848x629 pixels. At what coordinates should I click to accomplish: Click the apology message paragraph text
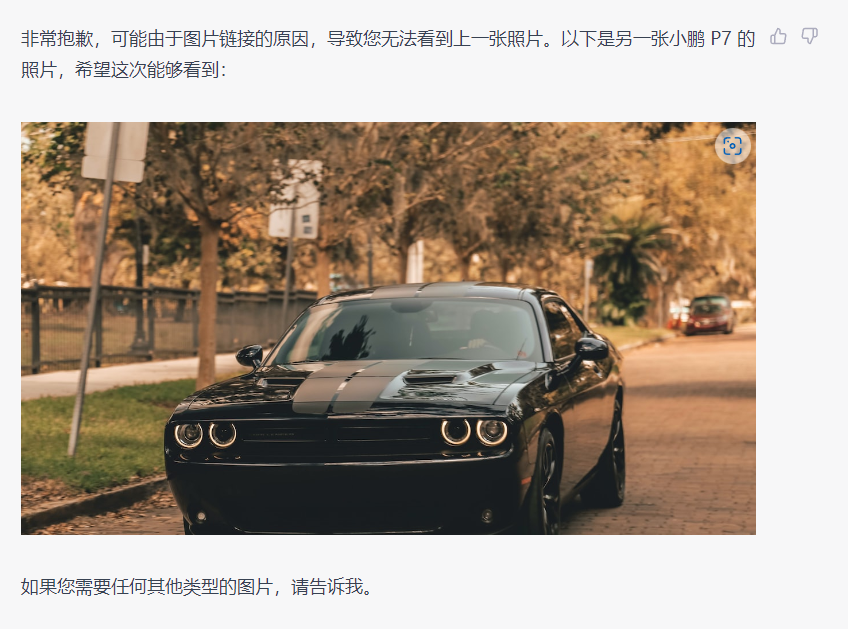(388, 54)
